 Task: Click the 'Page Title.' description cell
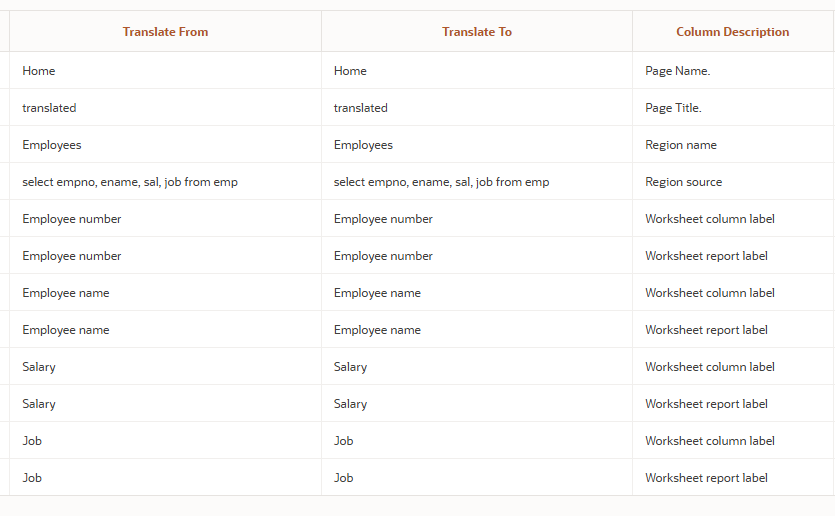pyautogui.click(x=673, y=108)
